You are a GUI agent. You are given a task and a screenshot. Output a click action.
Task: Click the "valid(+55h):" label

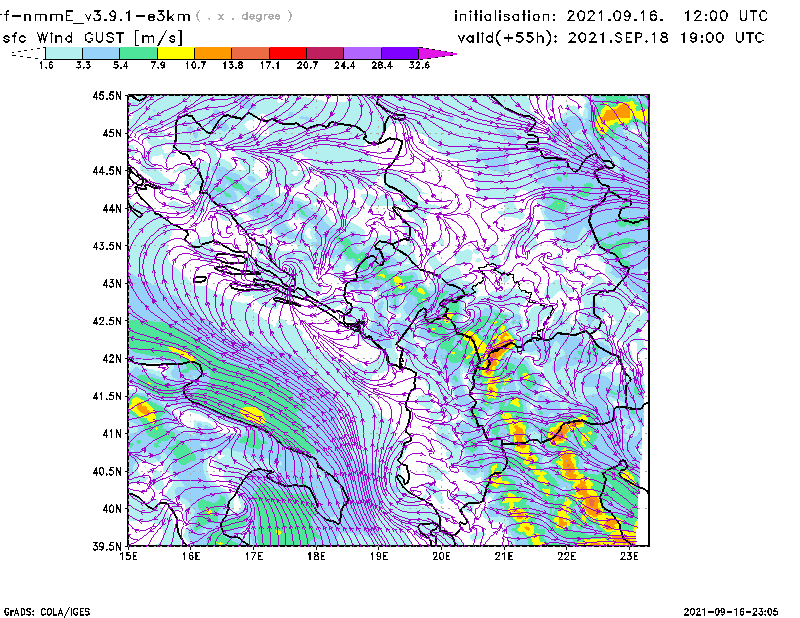[x=508, y=38]
